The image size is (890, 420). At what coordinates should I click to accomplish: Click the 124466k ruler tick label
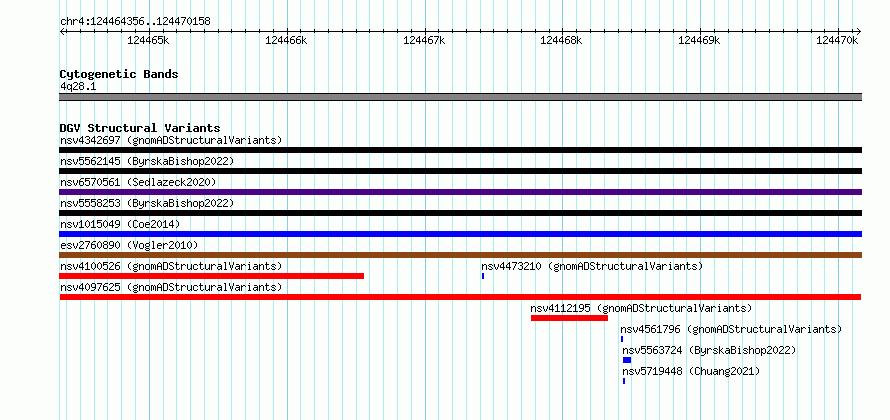[286, 40]
